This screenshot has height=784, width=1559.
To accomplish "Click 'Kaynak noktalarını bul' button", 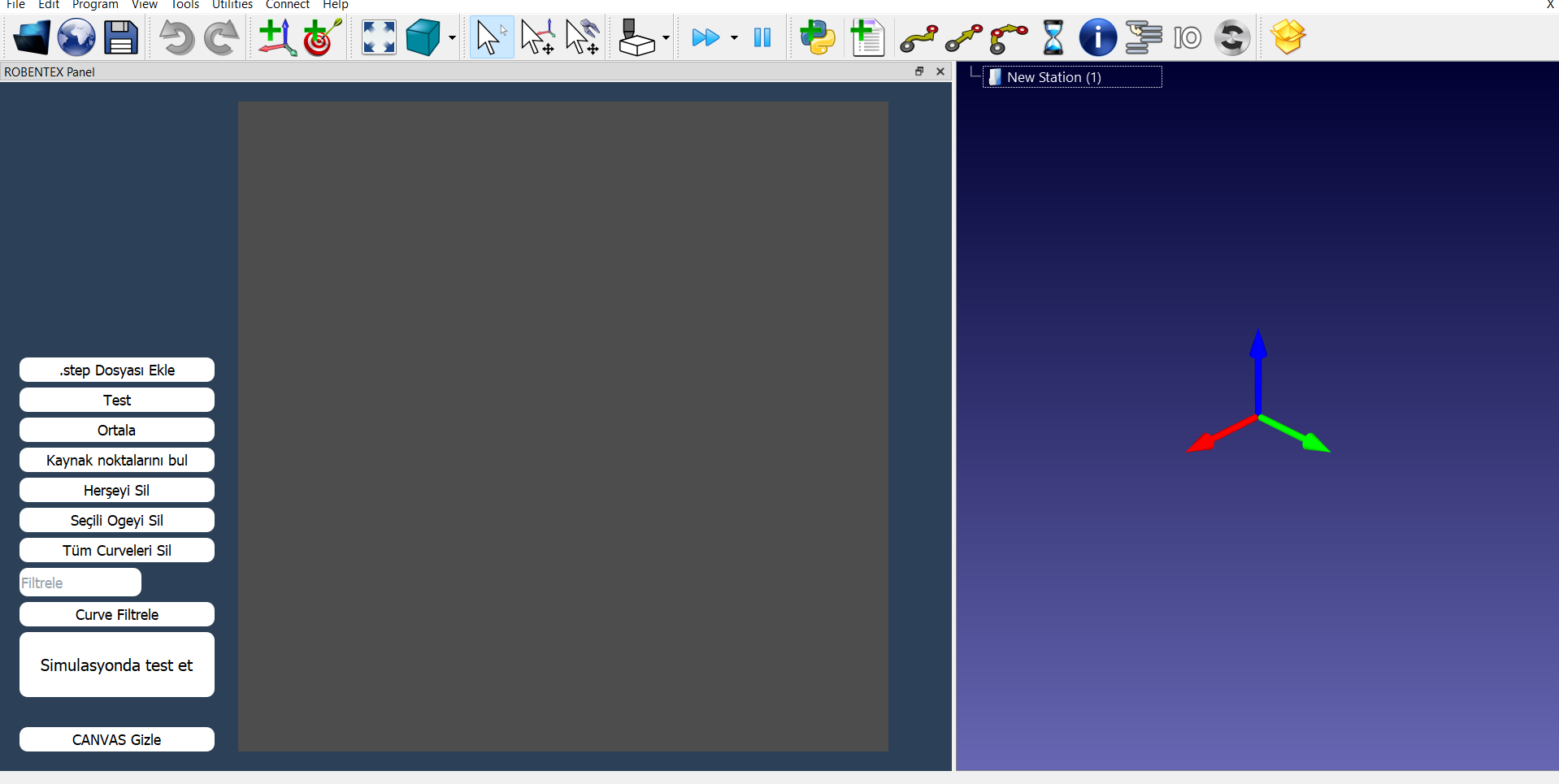I will coord(117,460).
